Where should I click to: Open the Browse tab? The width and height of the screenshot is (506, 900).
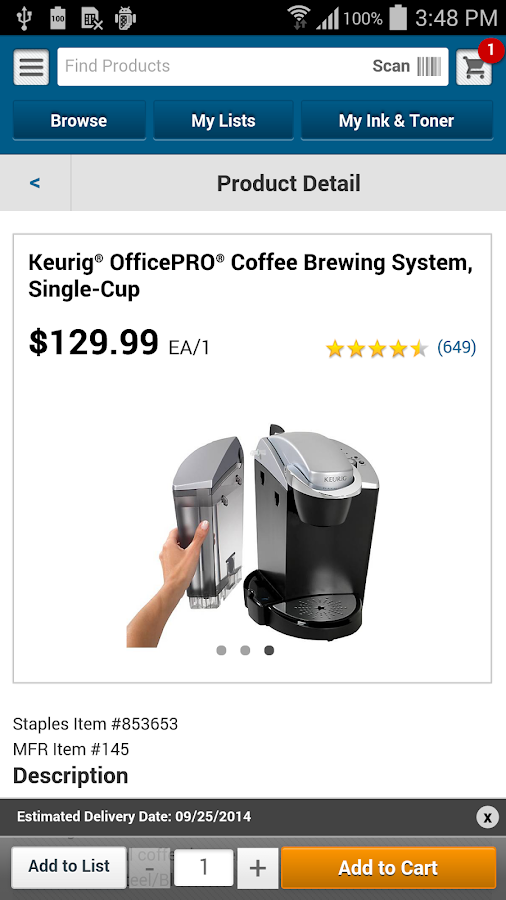[79, 121]
